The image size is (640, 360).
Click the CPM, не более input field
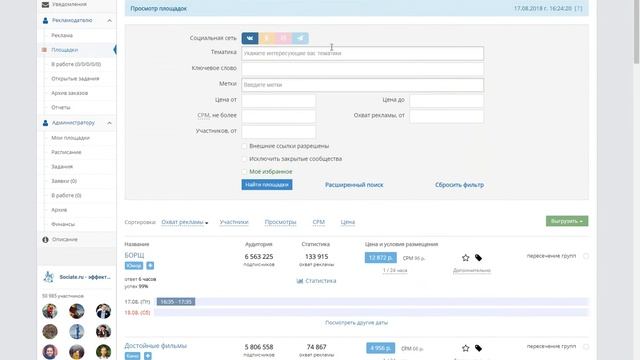(278, 116)
